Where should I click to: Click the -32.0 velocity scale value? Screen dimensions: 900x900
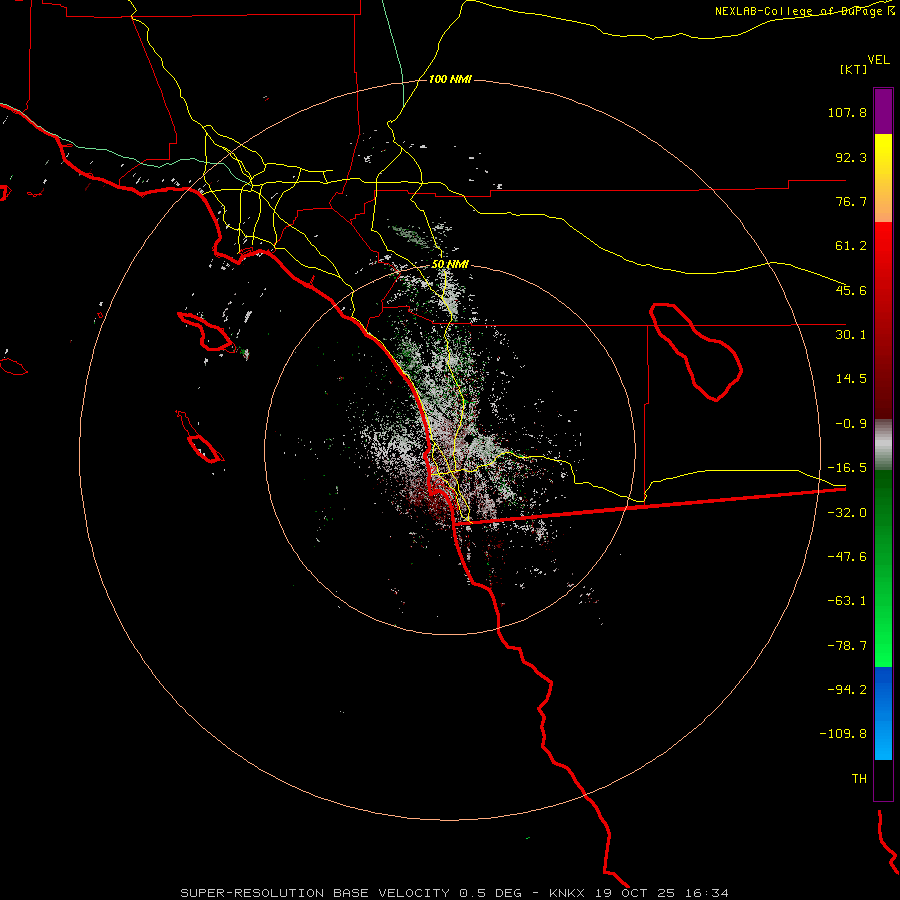[847, 513]
